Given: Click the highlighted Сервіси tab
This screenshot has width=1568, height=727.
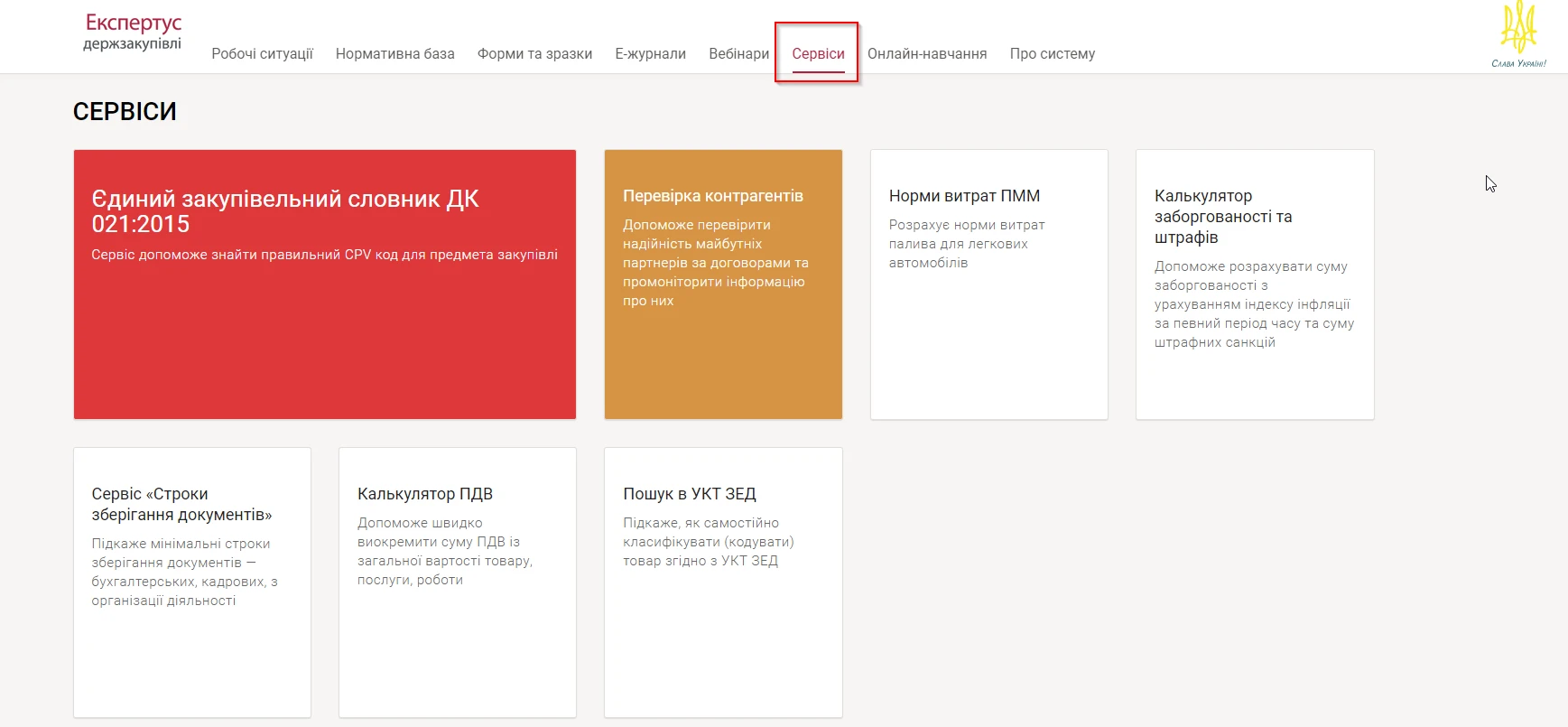Looking at the screenshot, I should (818, 54).
